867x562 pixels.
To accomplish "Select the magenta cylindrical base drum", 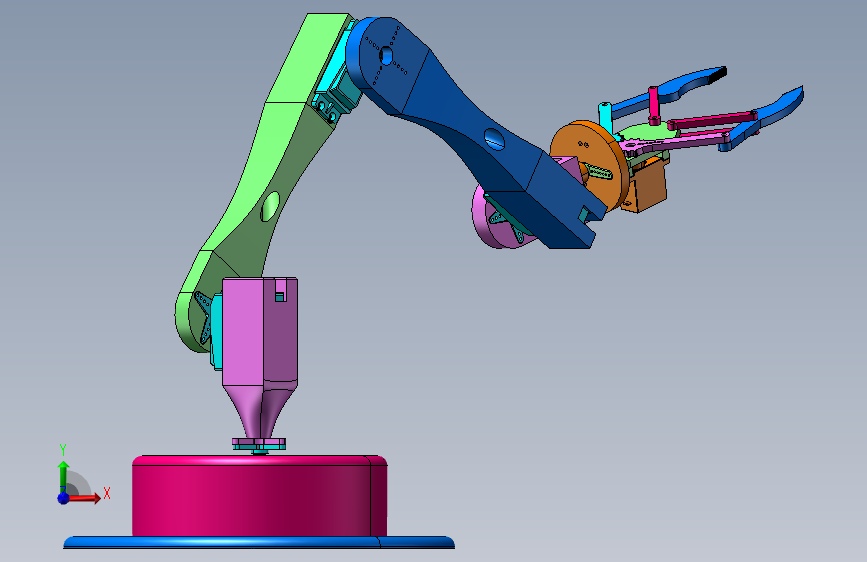I will 259,496.
